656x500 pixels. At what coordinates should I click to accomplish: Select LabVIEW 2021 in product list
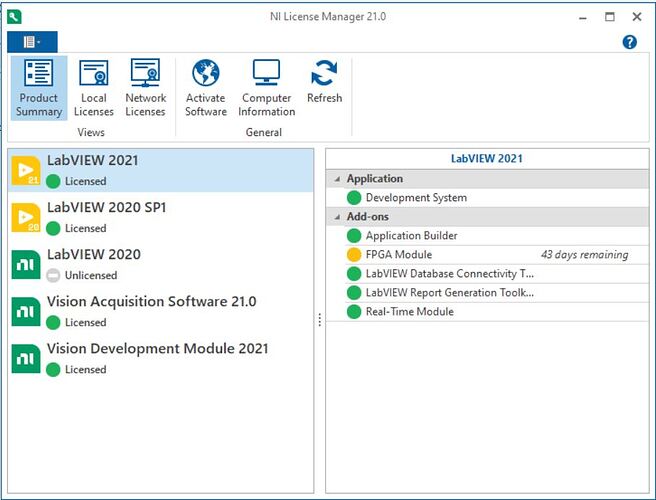pyautogui.click(x=161, y=171)
